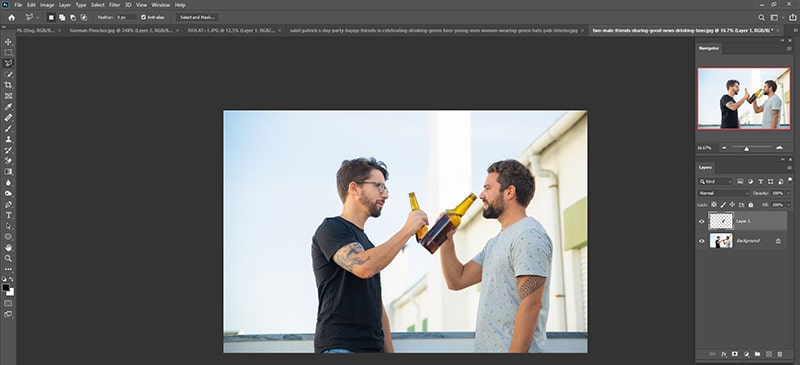800x365 pixels.
Task: Hide the Background layer eye
Action: click(x=702, y=241)
